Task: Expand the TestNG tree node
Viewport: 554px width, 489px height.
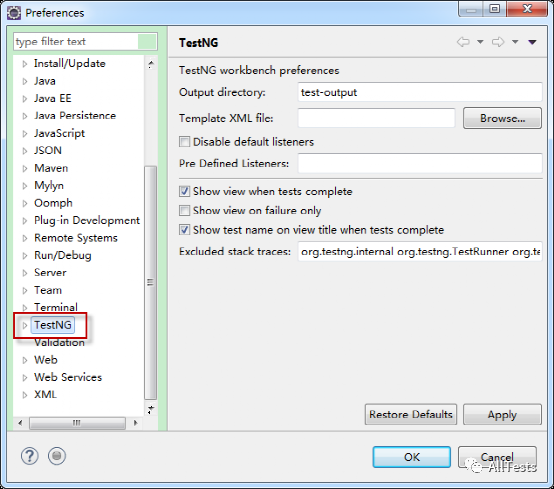Action: 25,325
